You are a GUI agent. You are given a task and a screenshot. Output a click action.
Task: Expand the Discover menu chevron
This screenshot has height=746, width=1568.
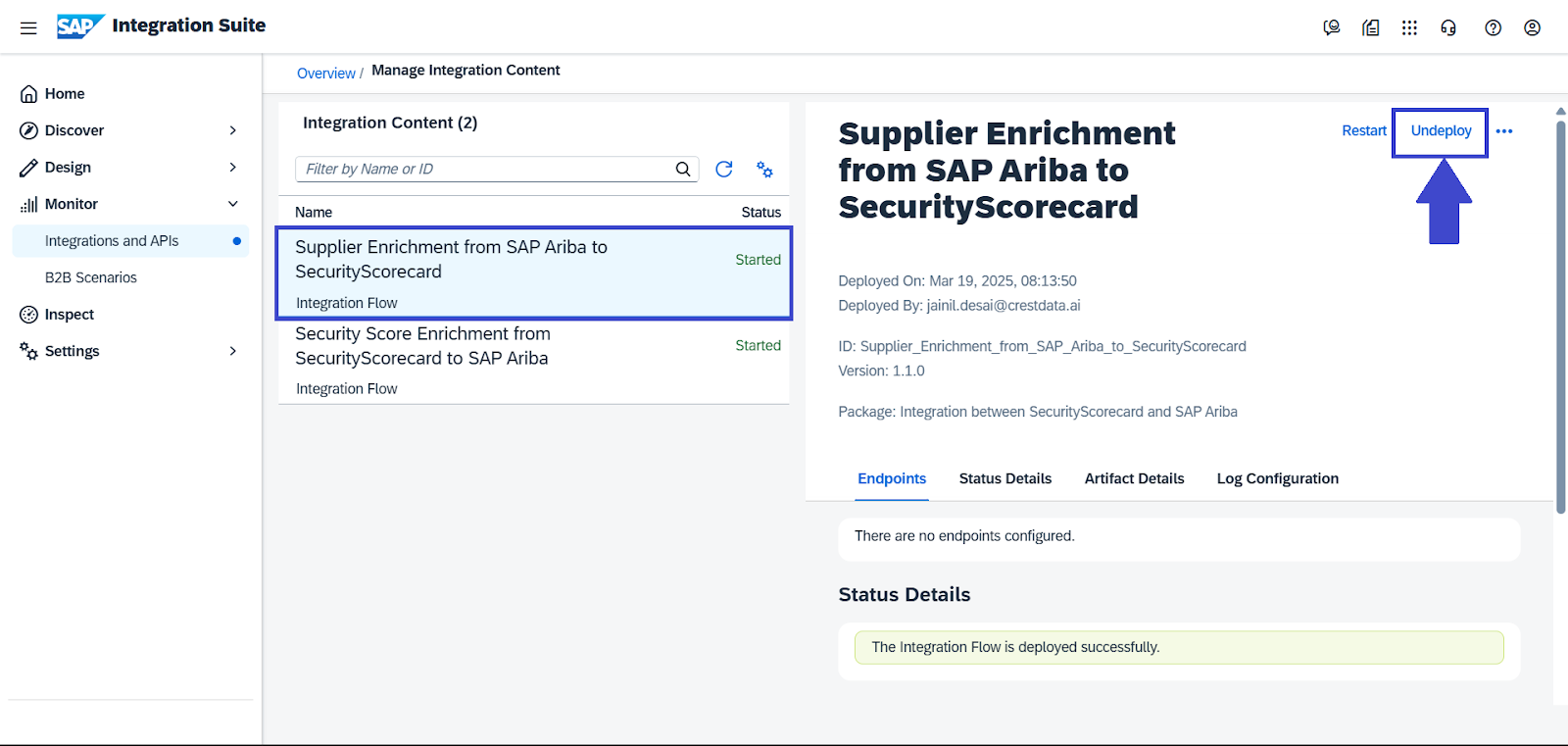coord(232,130)
